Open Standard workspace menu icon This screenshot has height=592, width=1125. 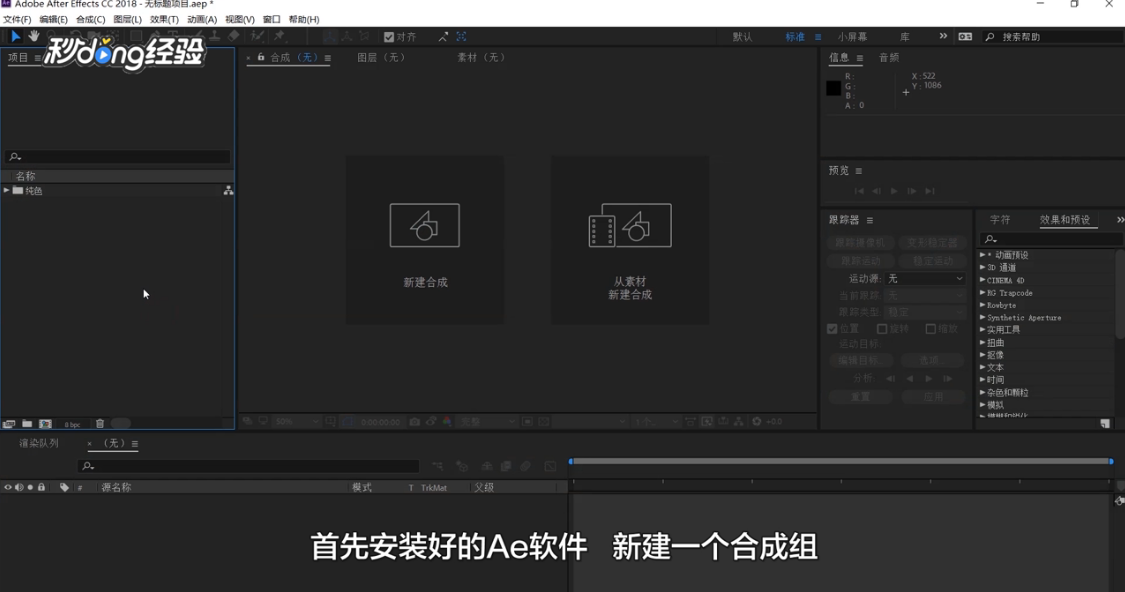click(x=818, y=37)
